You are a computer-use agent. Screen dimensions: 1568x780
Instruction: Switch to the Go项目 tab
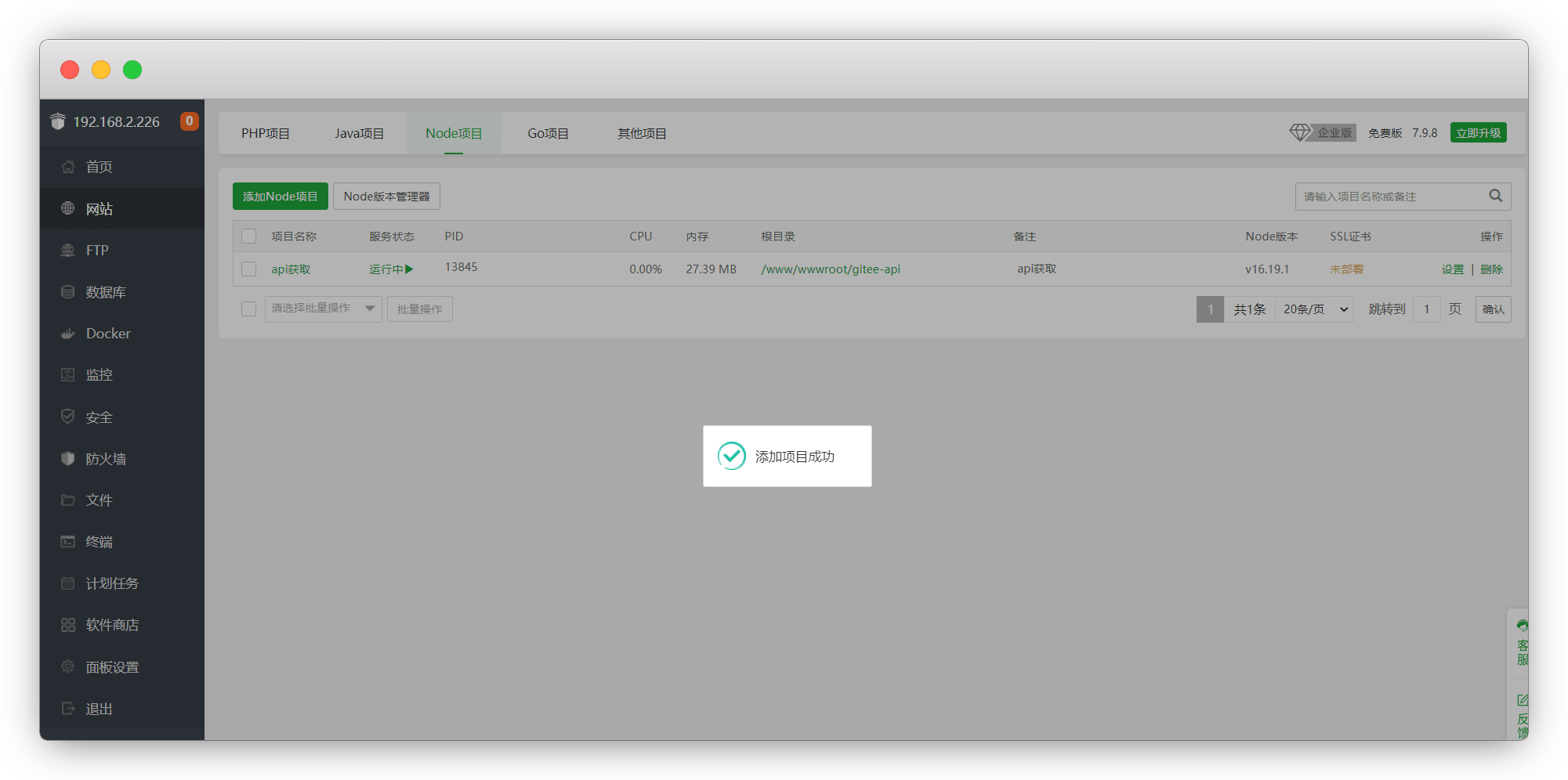548,134
